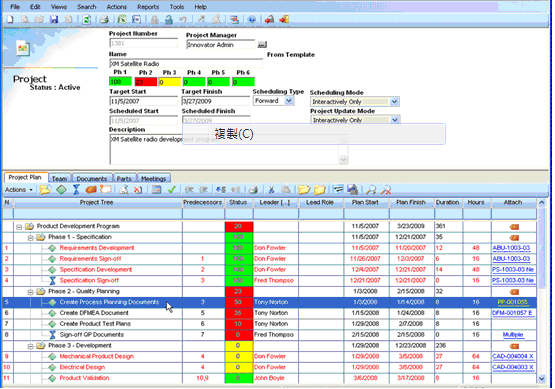Screen dimensions: 555x389
Task: Click the scissors Cut icon
Action: (271, 190)
